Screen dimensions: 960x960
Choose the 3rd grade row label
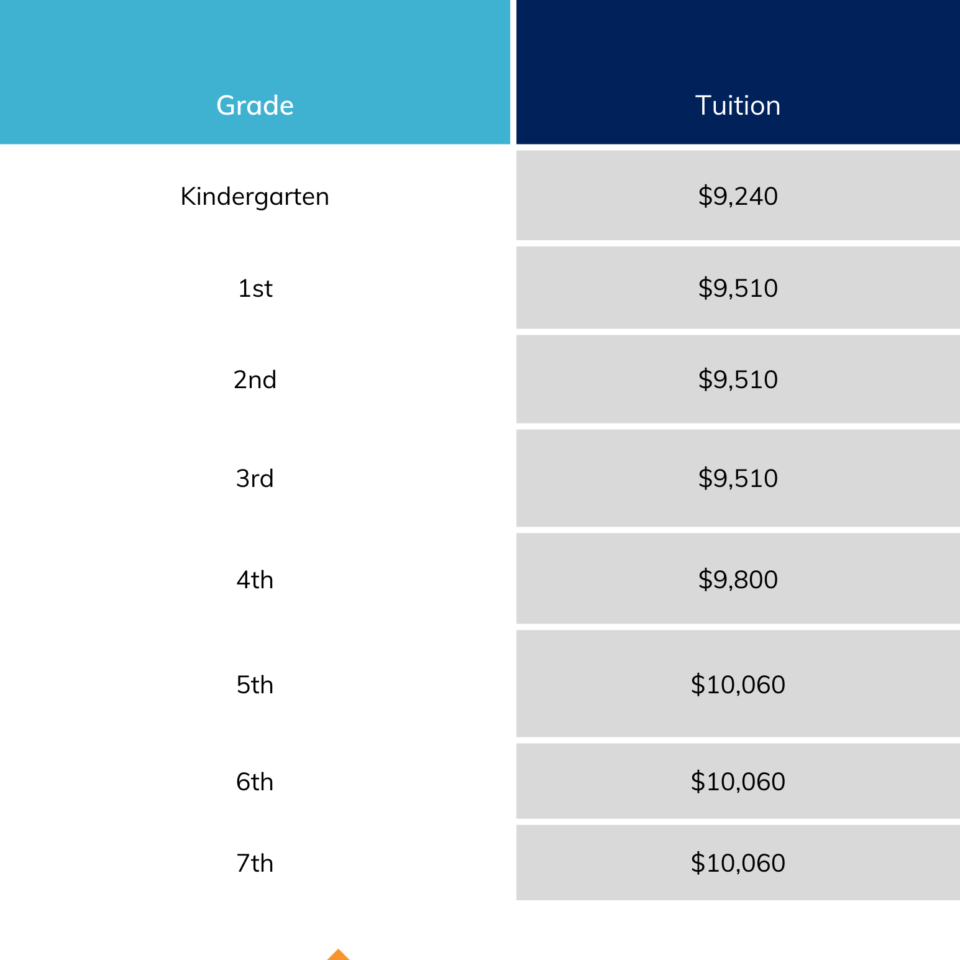tap(255, 478)
